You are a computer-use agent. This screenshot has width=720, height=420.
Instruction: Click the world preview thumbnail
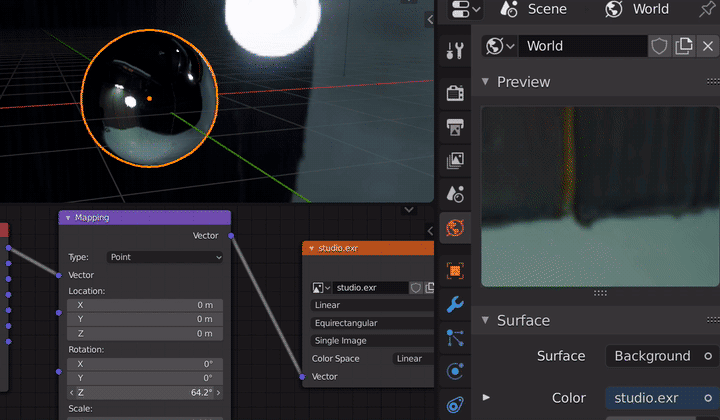600,196
